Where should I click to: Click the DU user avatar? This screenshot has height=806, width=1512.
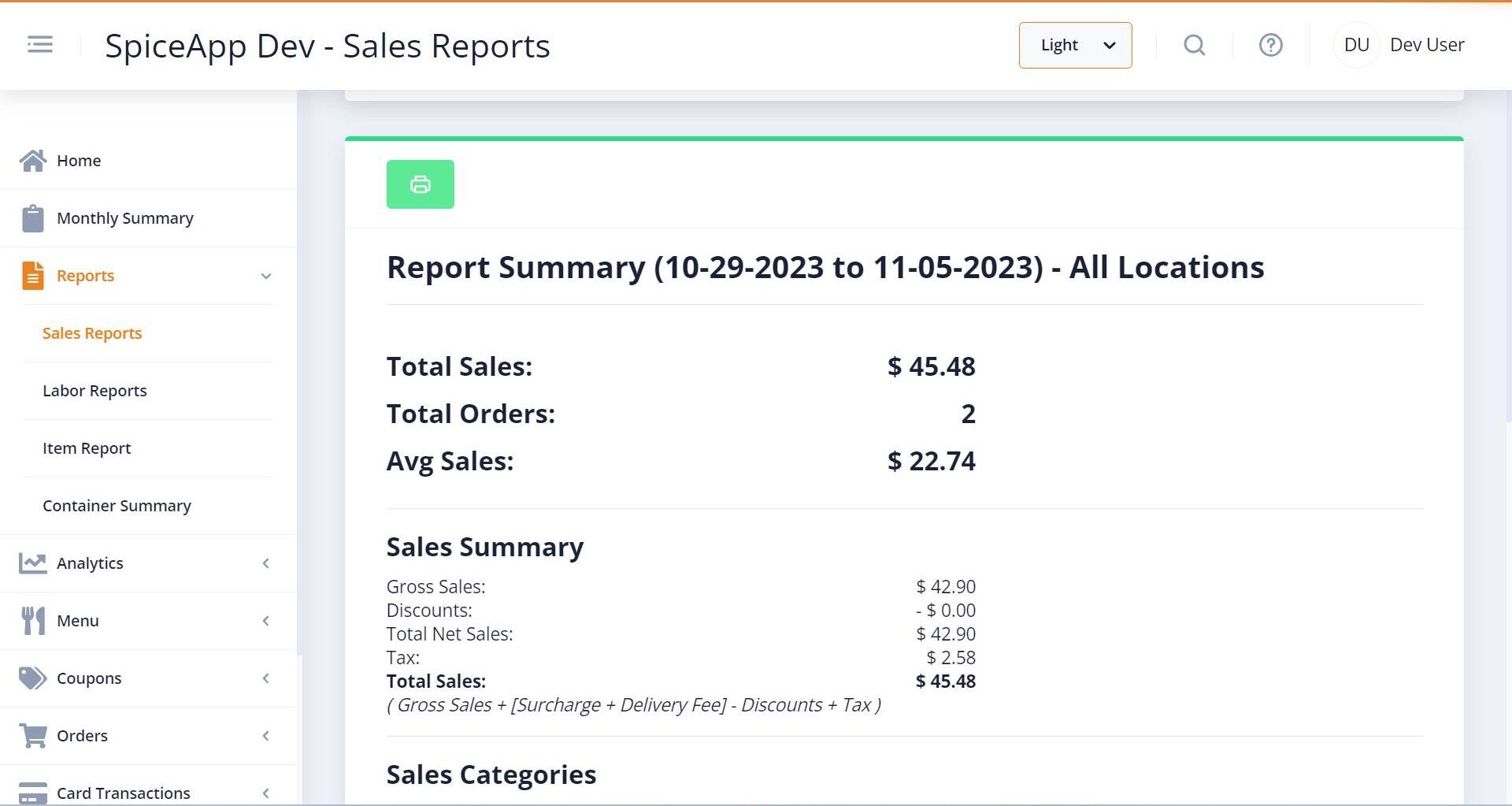click(1356, 45)
